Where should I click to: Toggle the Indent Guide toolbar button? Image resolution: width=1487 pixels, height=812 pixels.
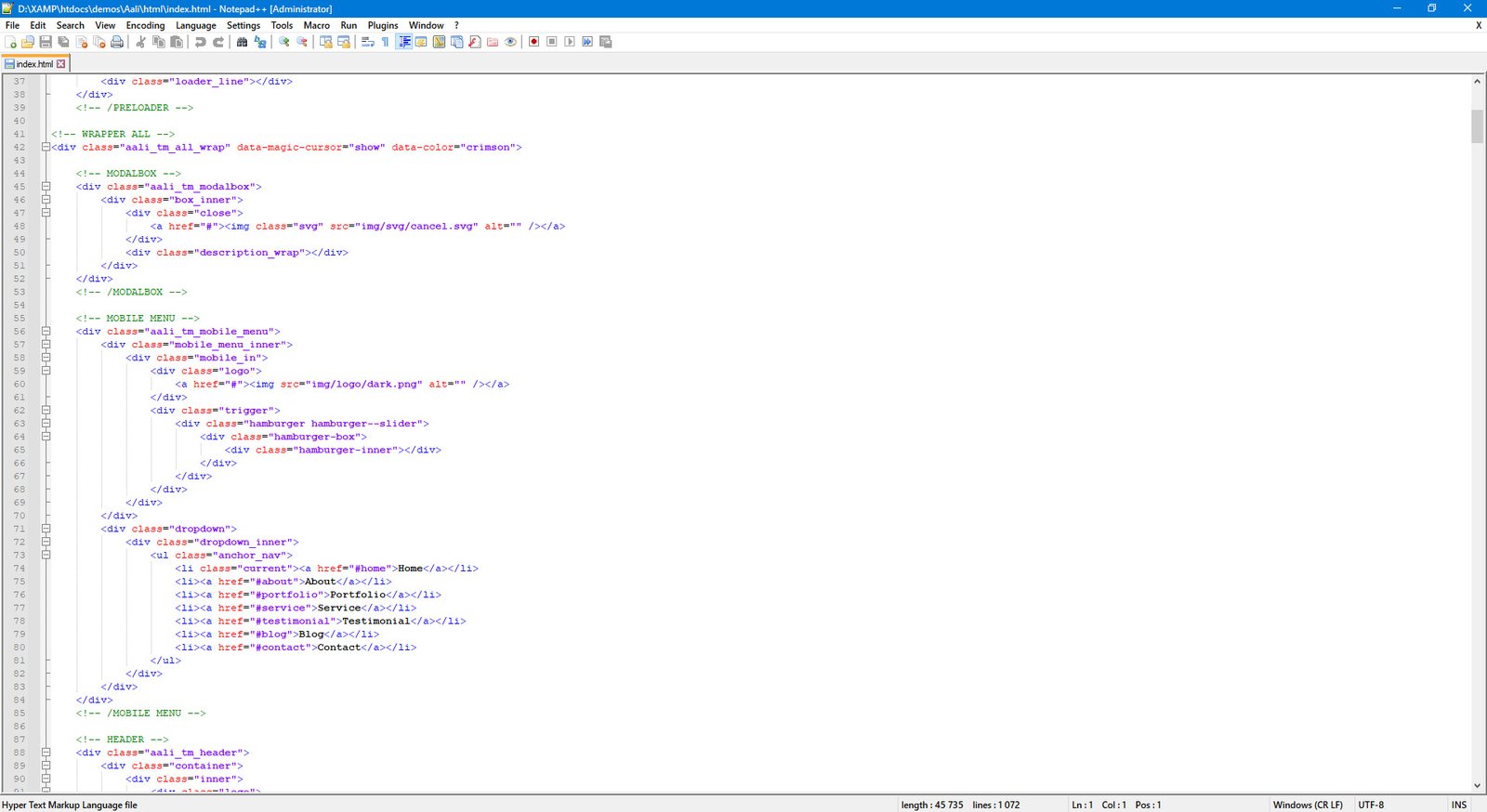pos(404,42)
